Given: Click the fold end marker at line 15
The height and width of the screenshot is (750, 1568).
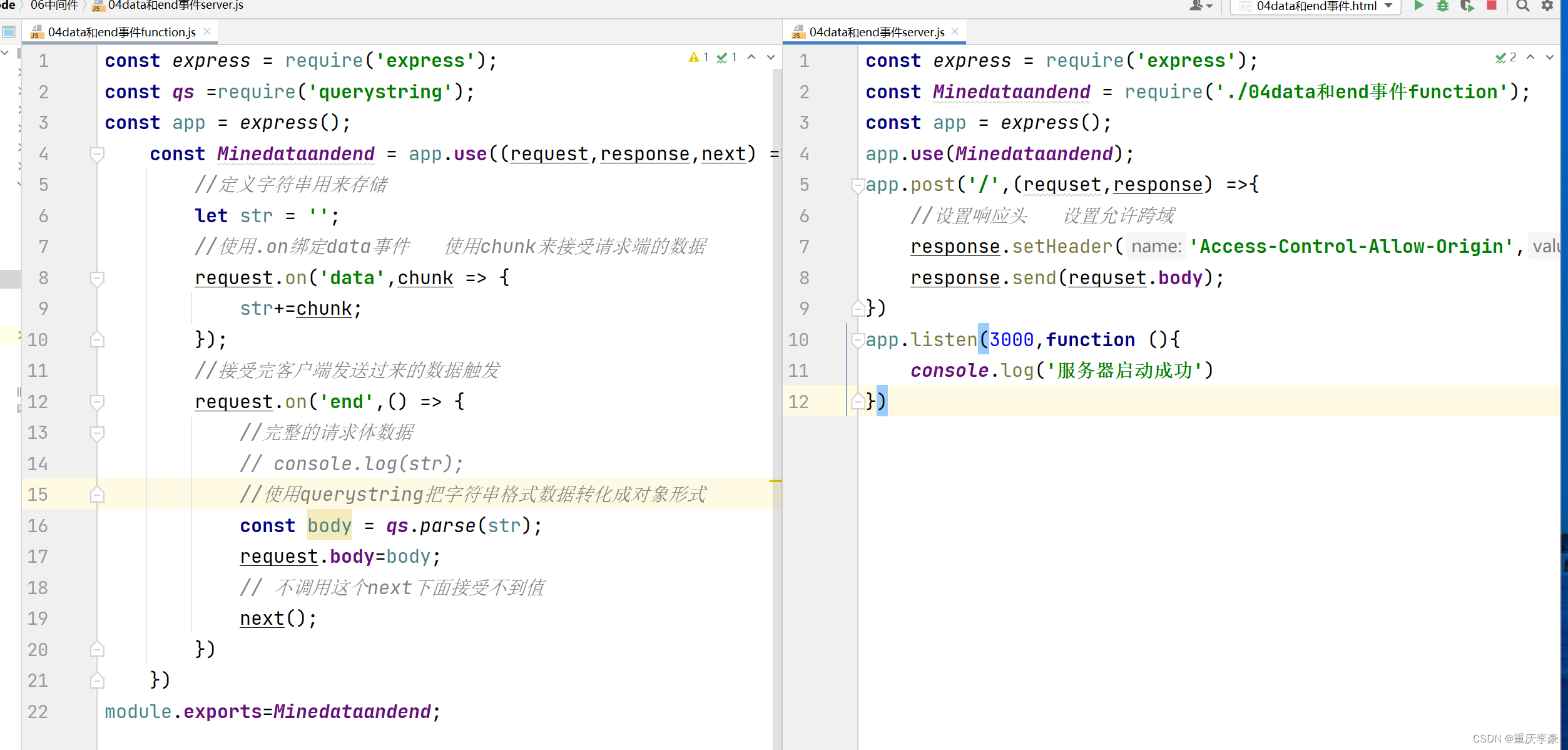Looking at the screenshot, I should point(97,495).
